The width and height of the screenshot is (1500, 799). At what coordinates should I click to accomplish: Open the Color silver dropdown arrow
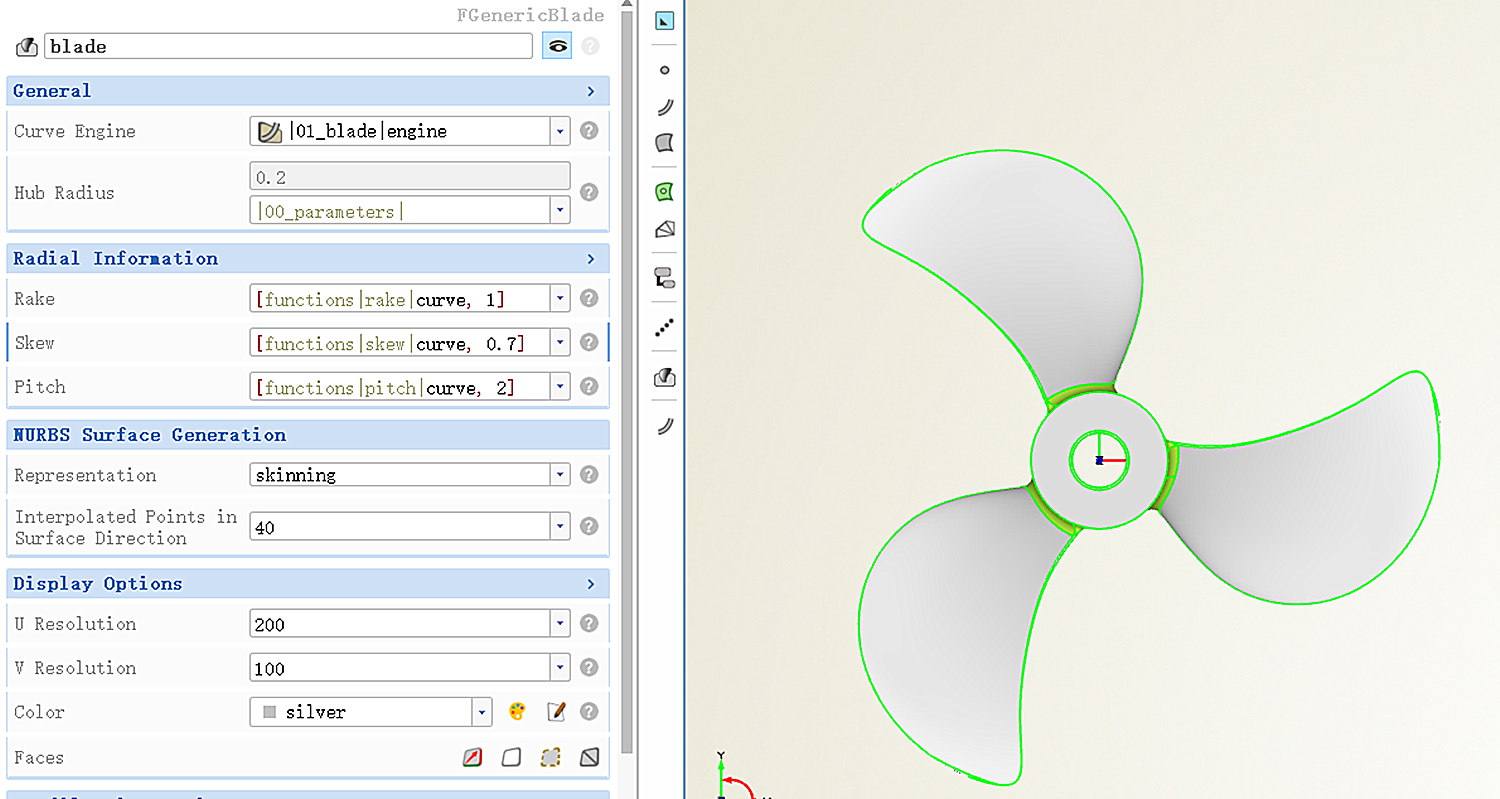click(x=482, y=712)
